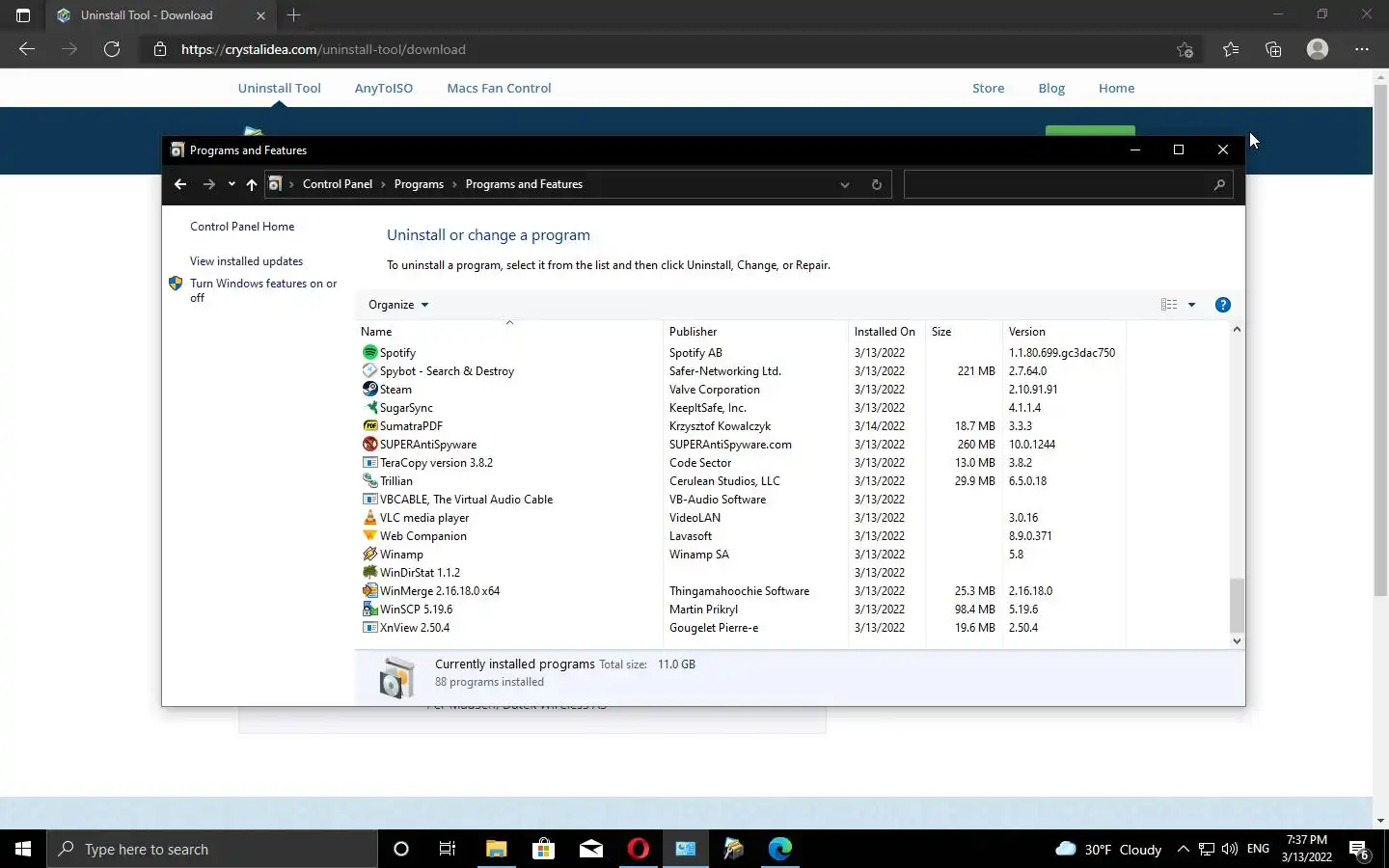The height and width of the screenshot is (868, 1389).
Task: Sort programs by Version column header
Action: [x=1064, y=331]
